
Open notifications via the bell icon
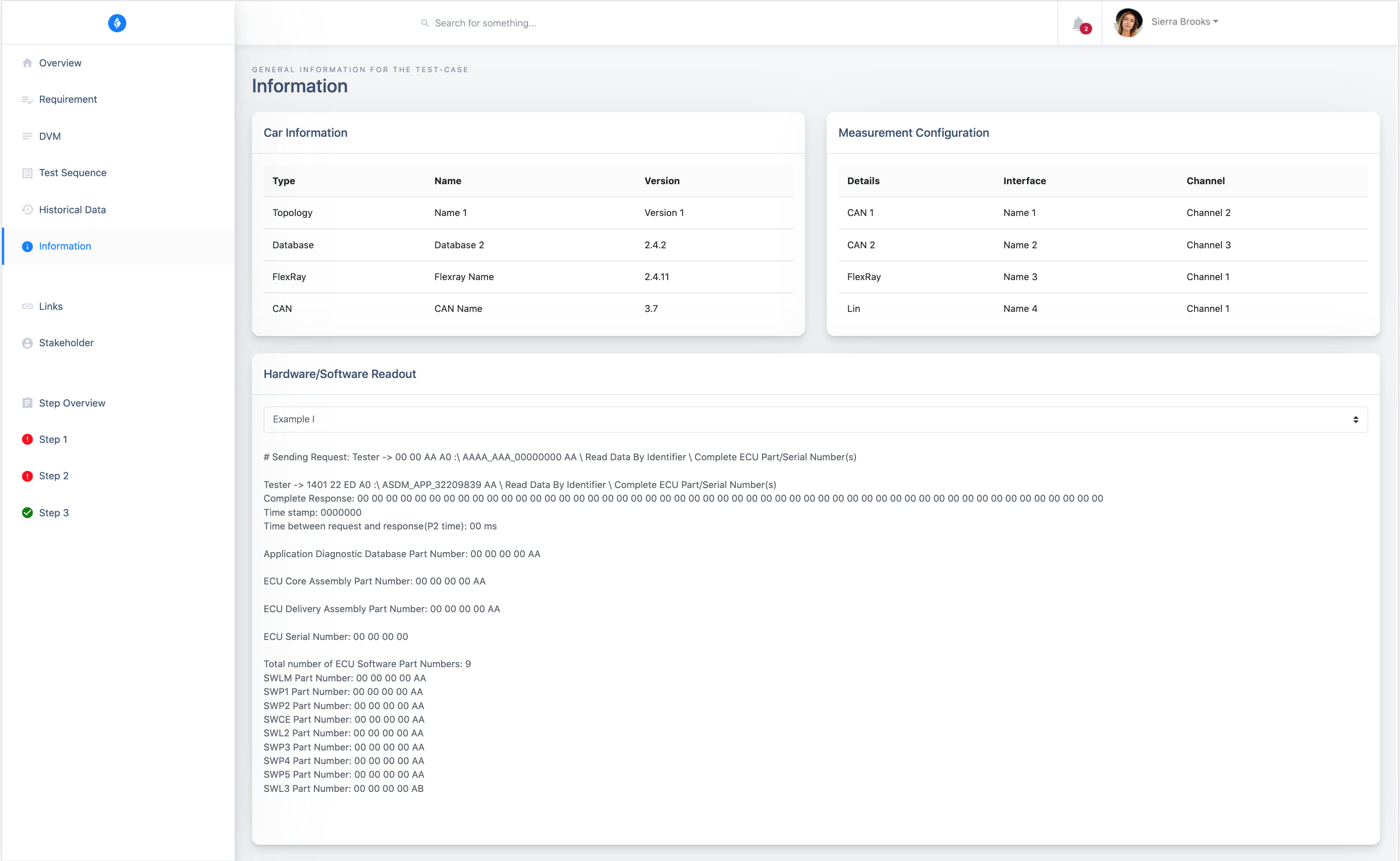(x=1080, y=24)
